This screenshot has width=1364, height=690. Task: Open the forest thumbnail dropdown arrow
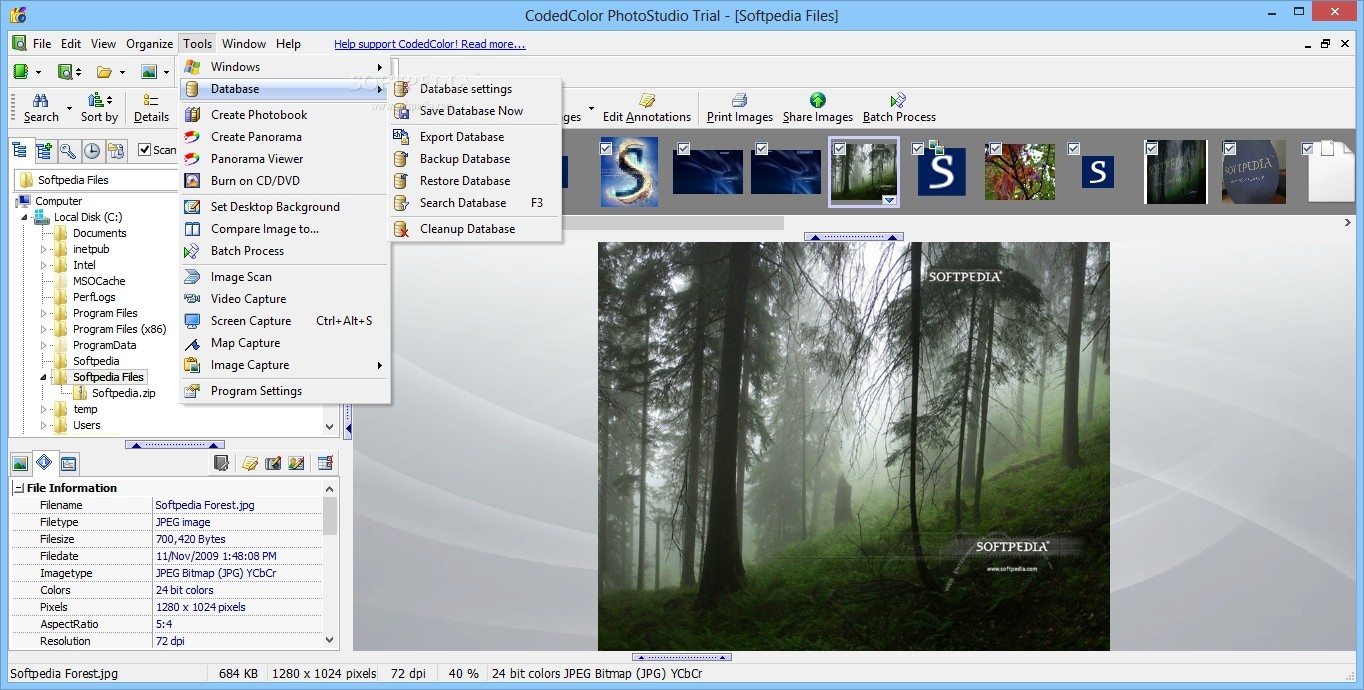(x=889, y=200)
